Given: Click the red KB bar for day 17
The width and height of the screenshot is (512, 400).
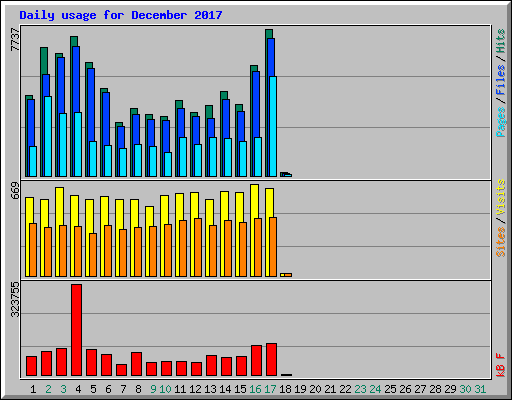Looking at the screenshot, I should (x=271, y=360).
